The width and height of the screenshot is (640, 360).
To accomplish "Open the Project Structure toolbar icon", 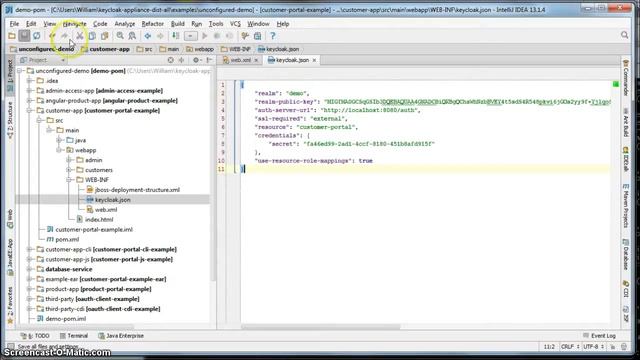I will [x=258, y=36].
